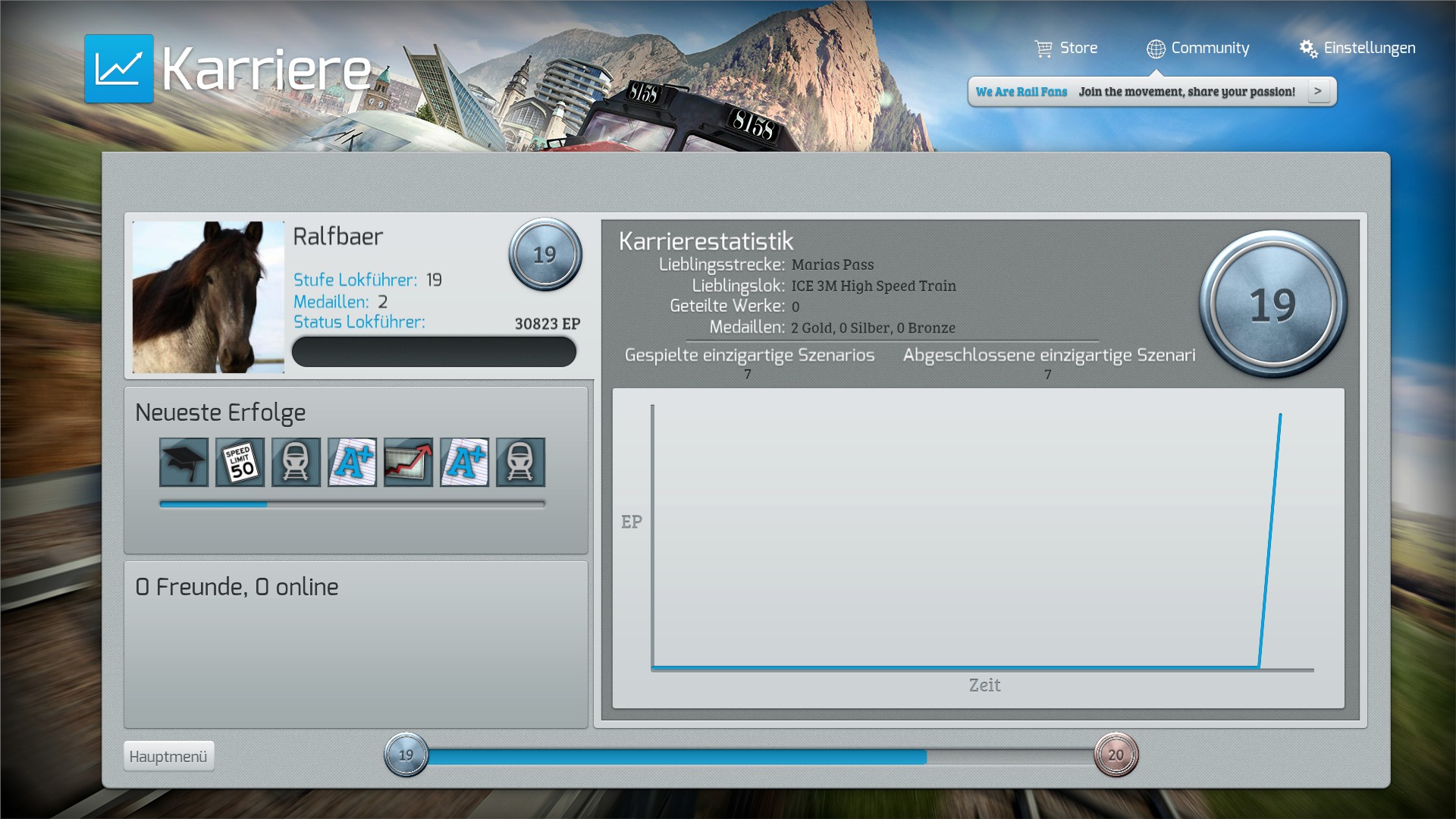Return to Hauptmenü
1456x819 pixels.
point(168,756)
